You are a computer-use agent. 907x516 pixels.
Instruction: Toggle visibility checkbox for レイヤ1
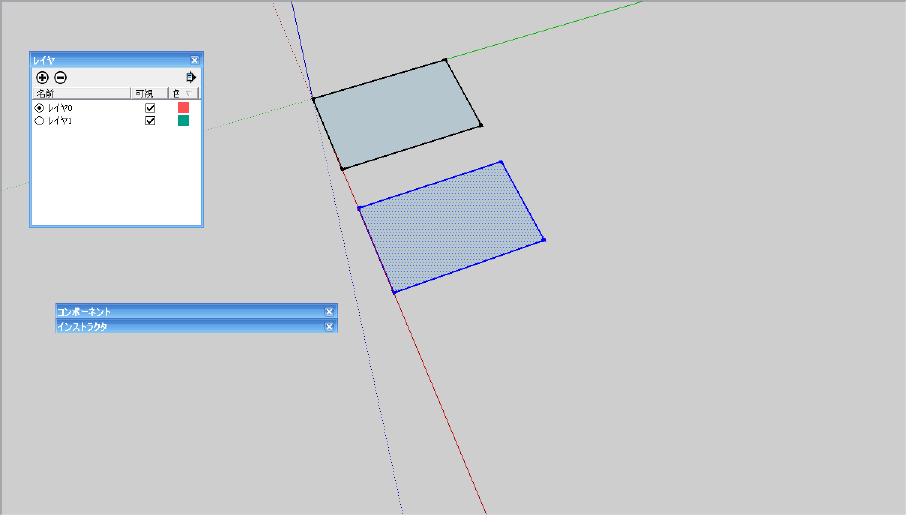tap(150, 121)
